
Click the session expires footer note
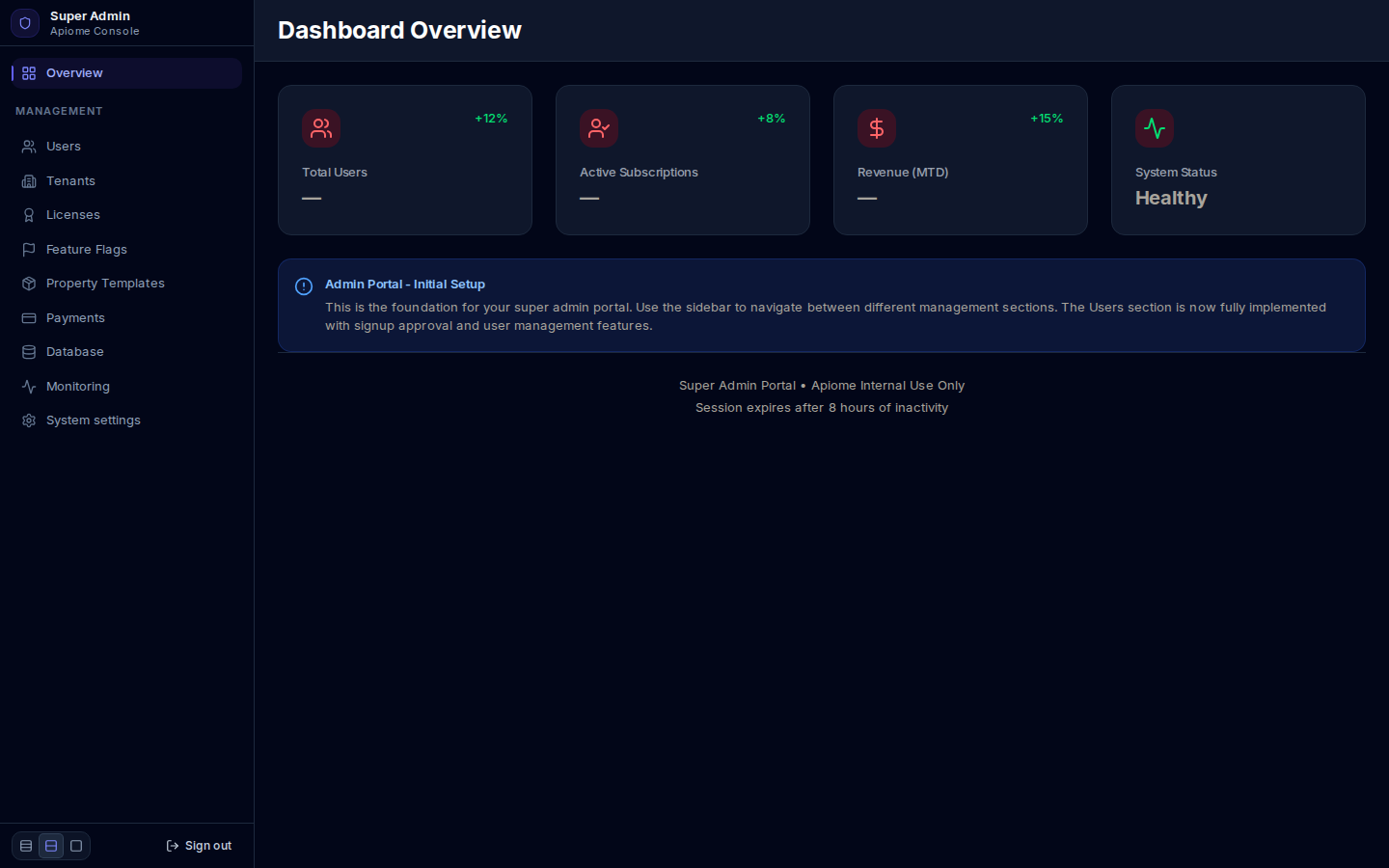(x=822, y=408)
